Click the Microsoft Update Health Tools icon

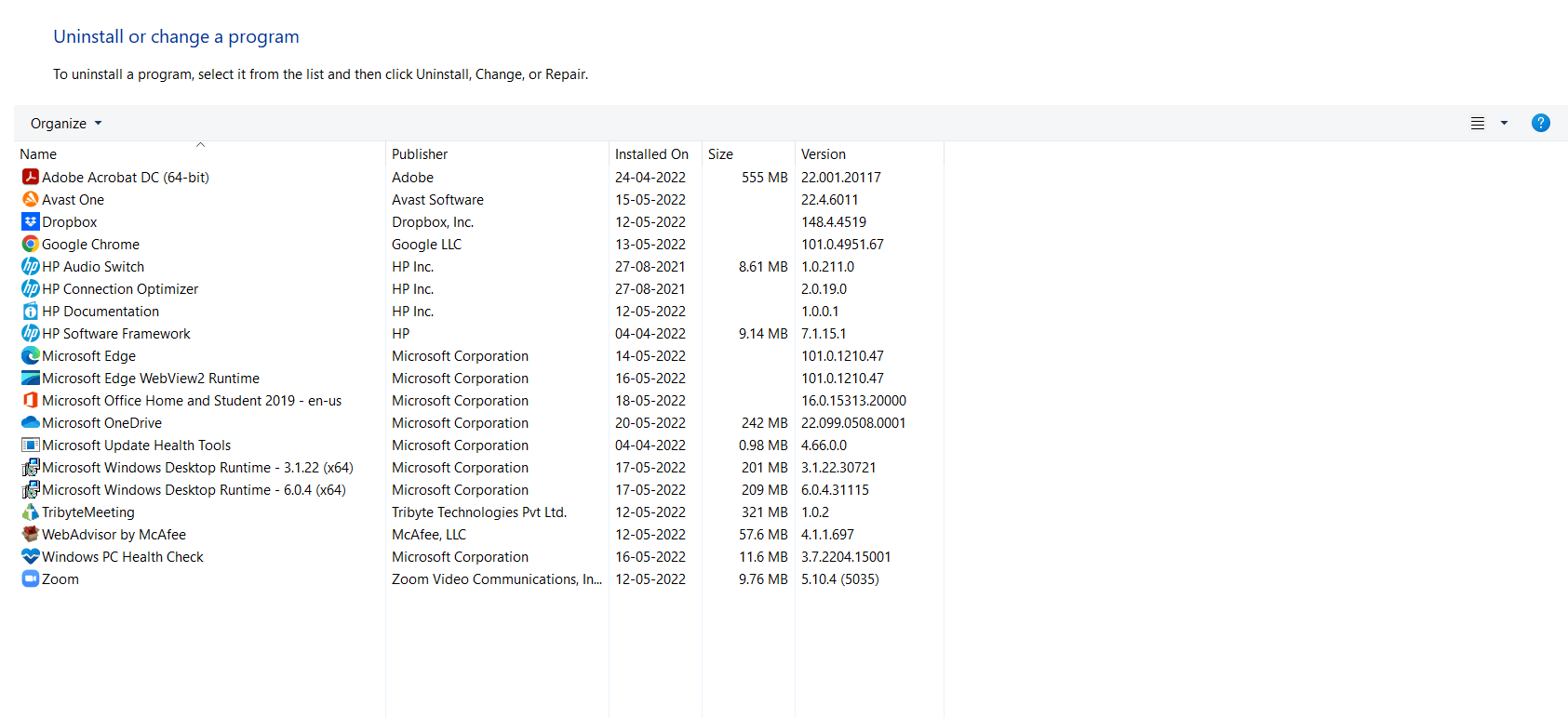pos(31,445)
